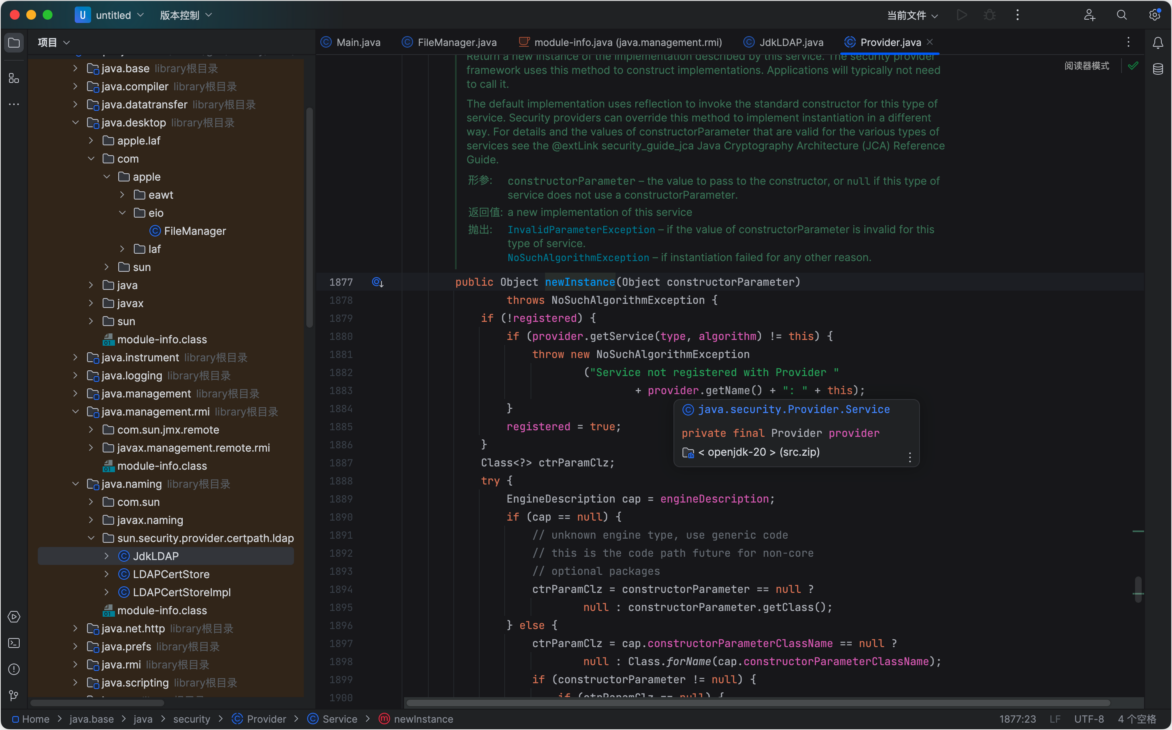Show more tool windows ellipsis in left sidebar
The width and height of the screenshot is (1172, 730).
coord(13,104)
